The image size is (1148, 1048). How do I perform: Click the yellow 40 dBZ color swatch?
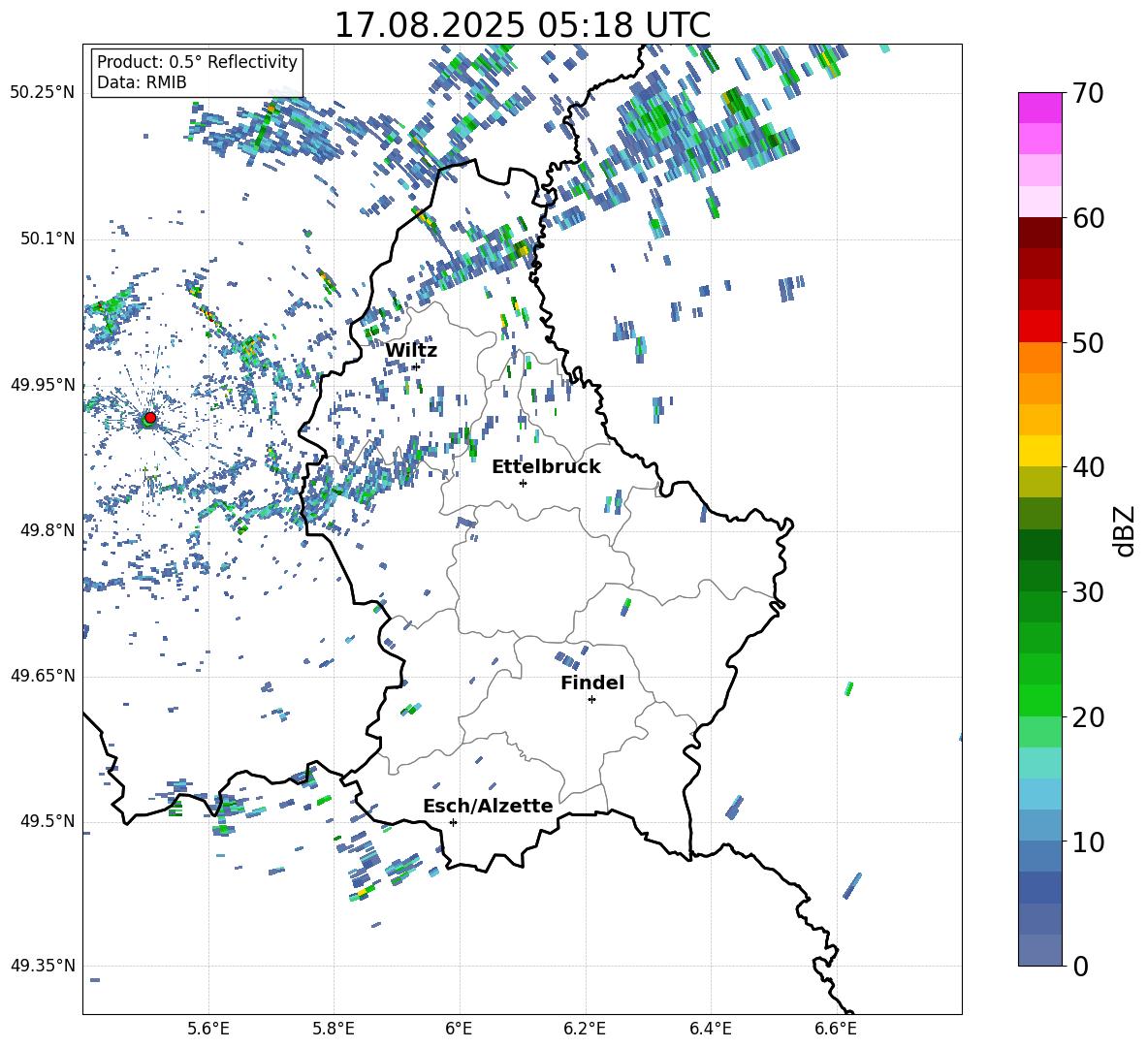[x=1039, y=451]
